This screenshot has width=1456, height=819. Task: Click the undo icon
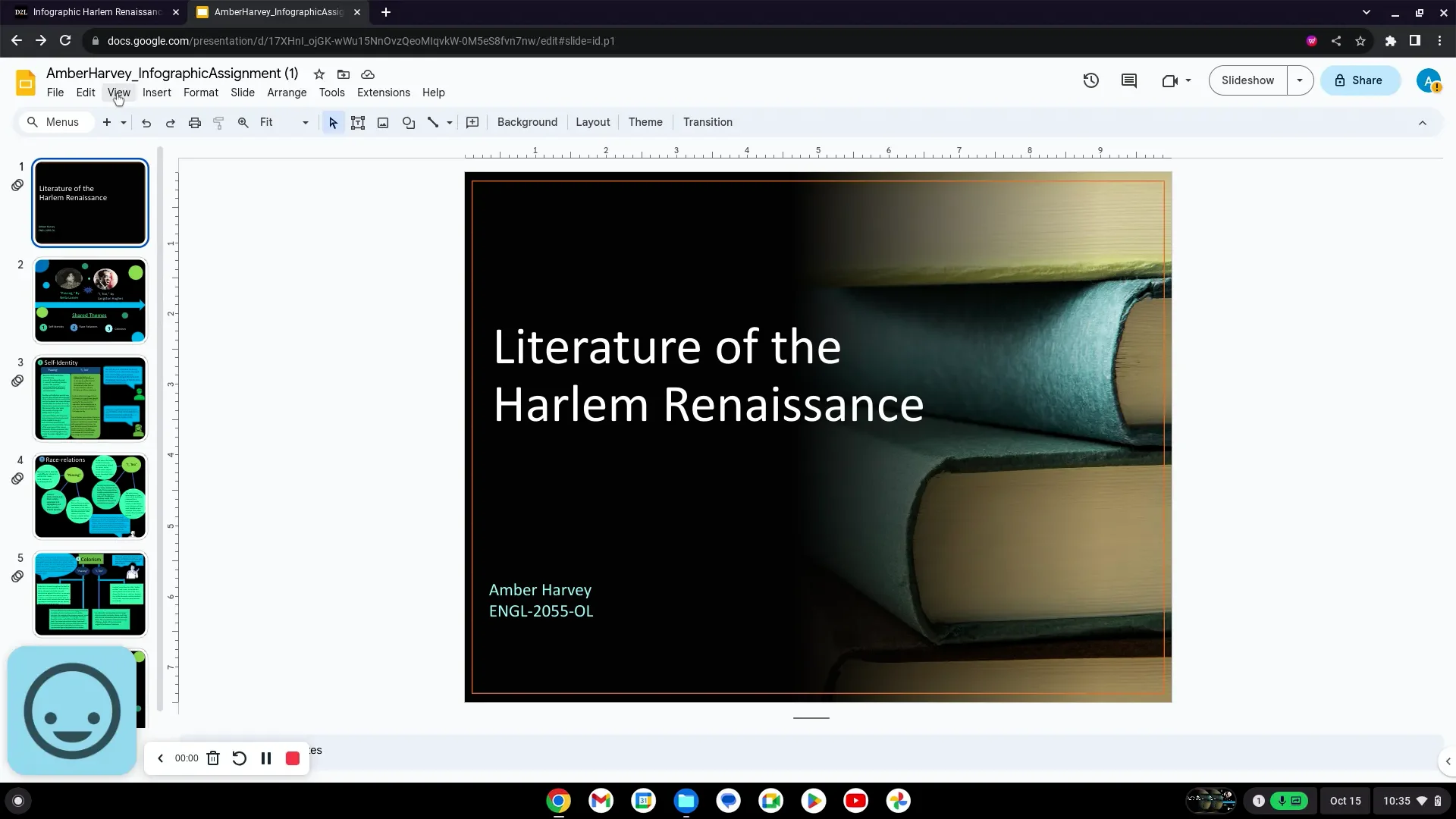coord(146,122)
